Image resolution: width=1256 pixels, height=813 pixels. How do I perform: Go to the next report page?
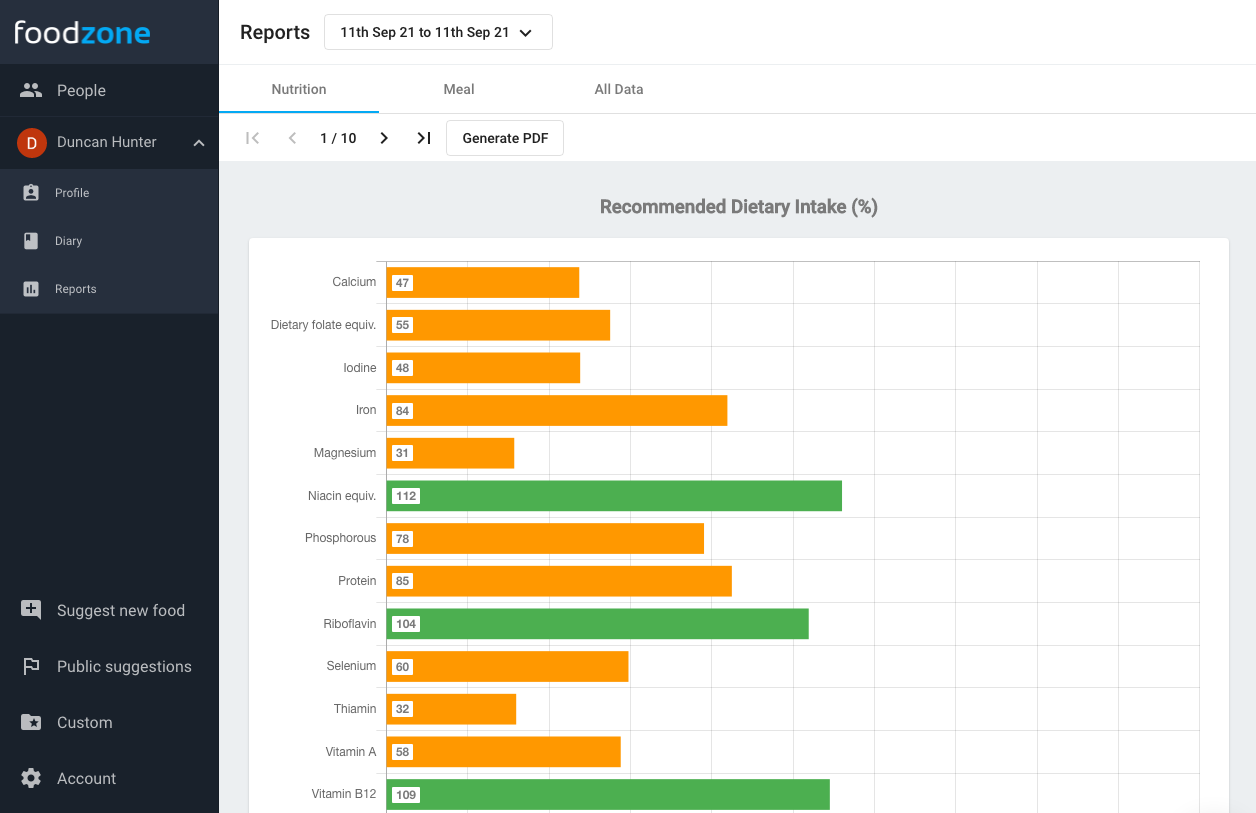(384, 138)
